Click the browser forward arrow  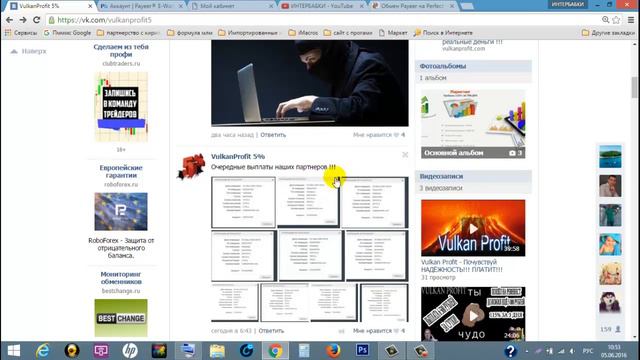[23, 20]
